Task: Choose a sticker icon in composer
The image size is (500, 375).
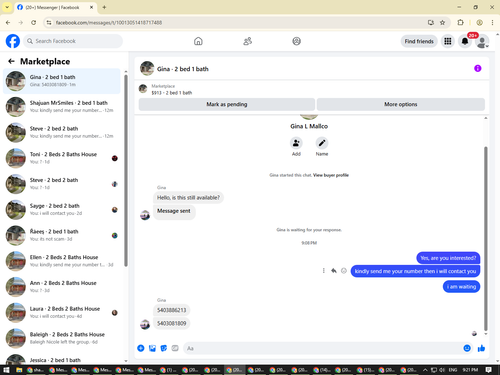Action: point(164,348)
